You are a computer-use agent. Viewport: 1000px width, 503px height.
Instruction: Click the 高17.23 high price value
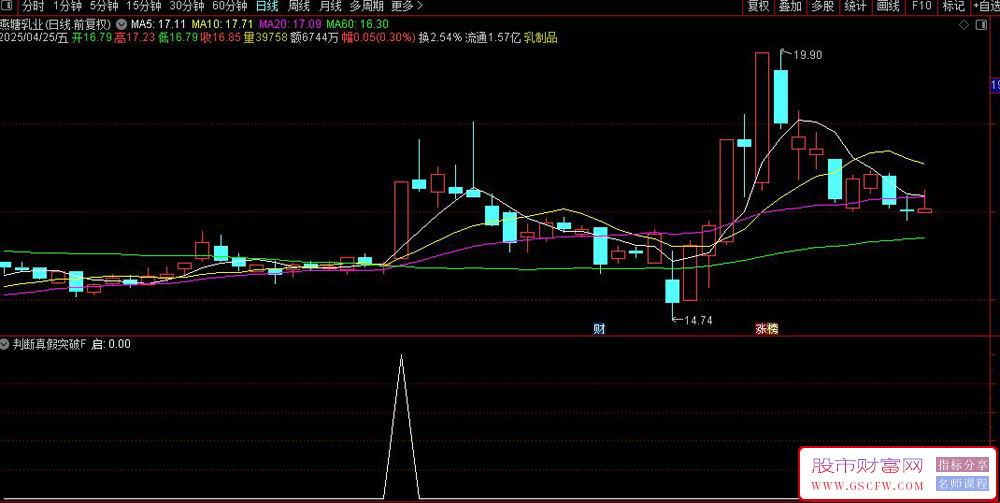tap(135, 38)
